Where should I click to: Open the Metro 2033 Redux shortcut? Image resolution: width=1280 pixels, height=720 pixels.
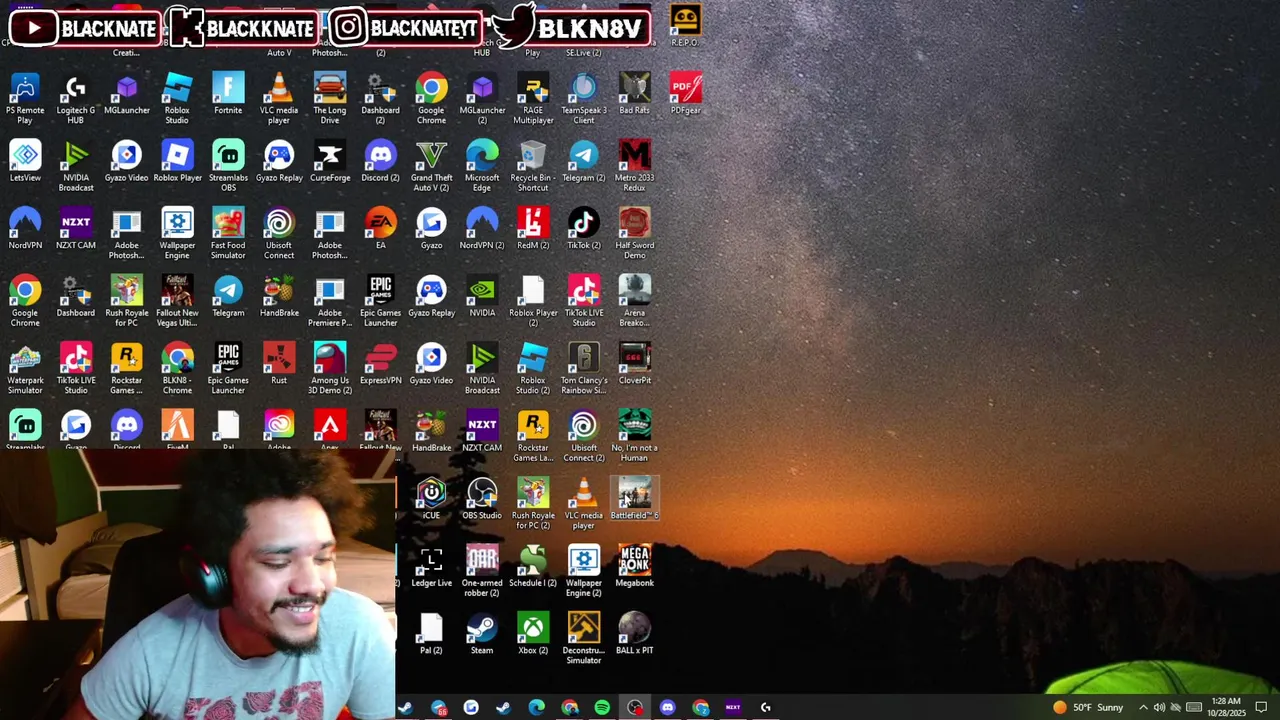(635, 166)
